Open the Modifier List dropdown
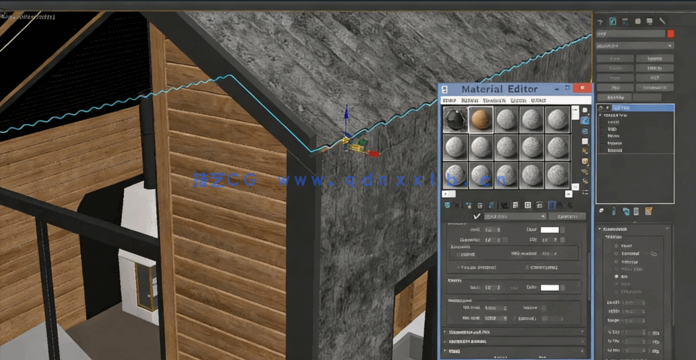Image resolution: width=696 pixels, height=360 pixels. click(635, 45)
